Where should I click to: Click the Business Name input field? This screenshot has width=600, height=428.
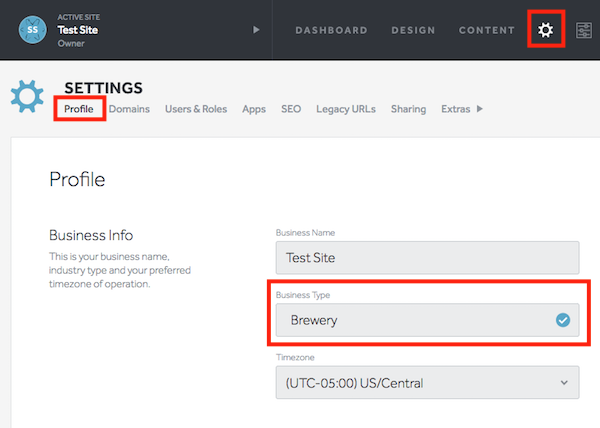(x=427, y=257)
